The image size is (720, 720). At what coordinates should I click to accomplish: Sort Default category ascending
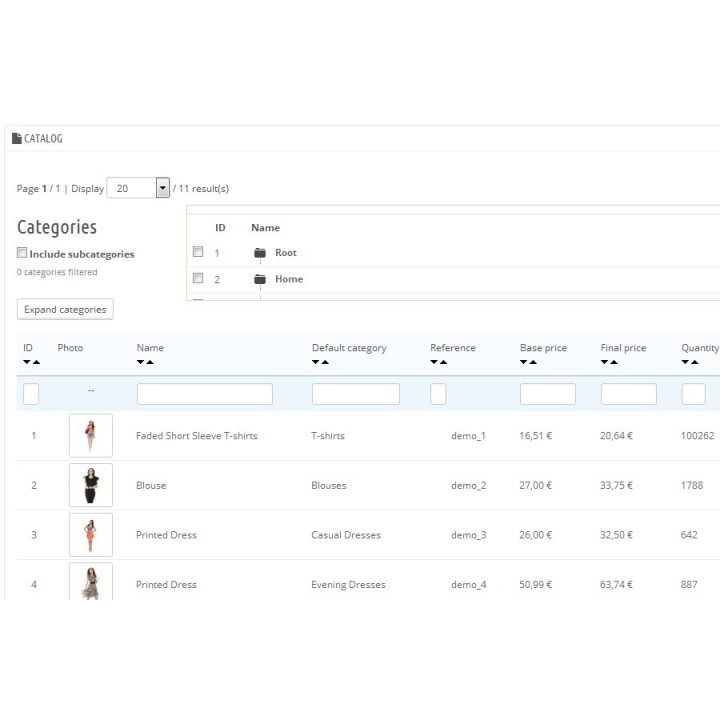point(325,362)
